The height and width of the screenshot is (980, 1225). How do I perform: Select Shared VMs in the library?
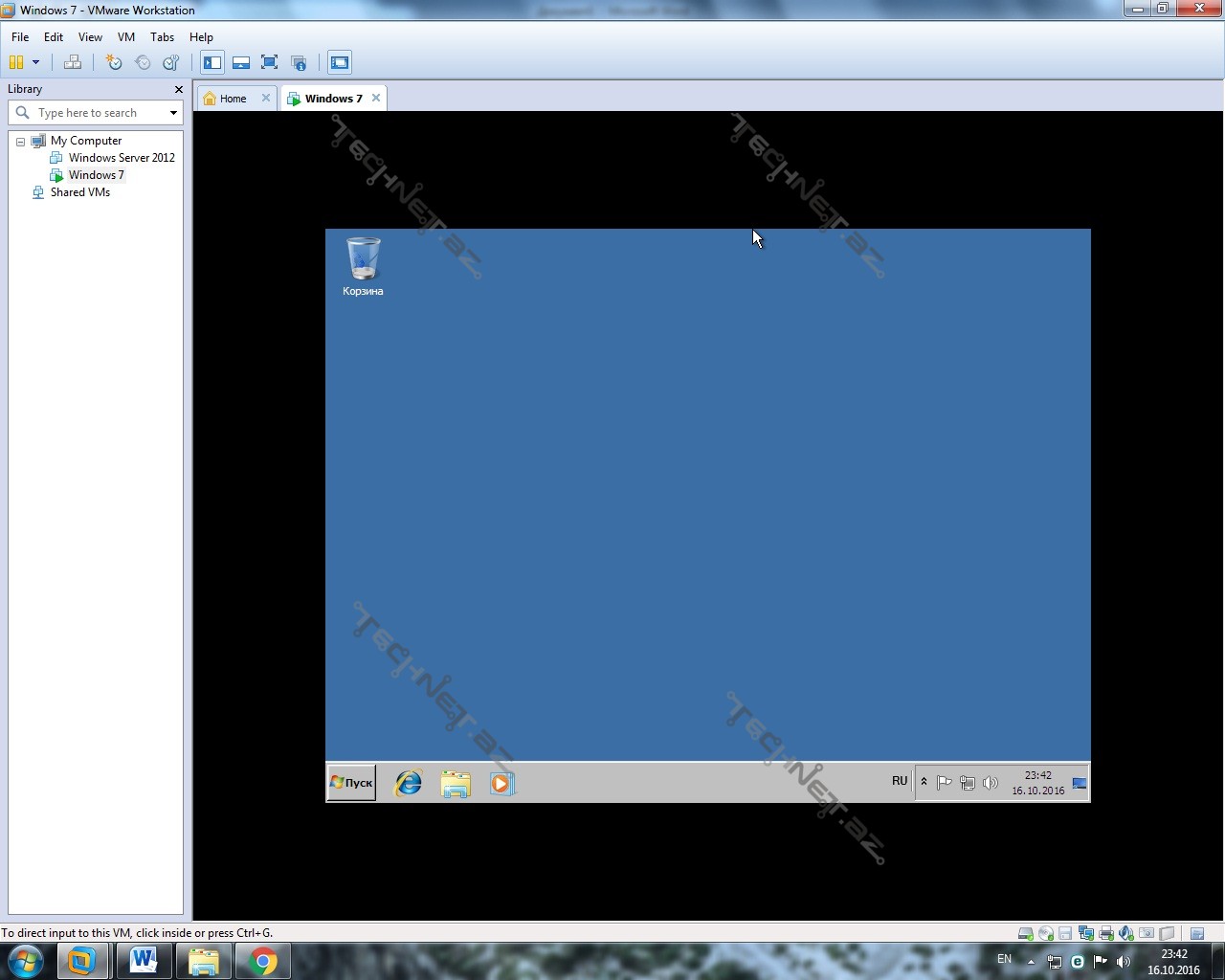(x=79, y=192)
